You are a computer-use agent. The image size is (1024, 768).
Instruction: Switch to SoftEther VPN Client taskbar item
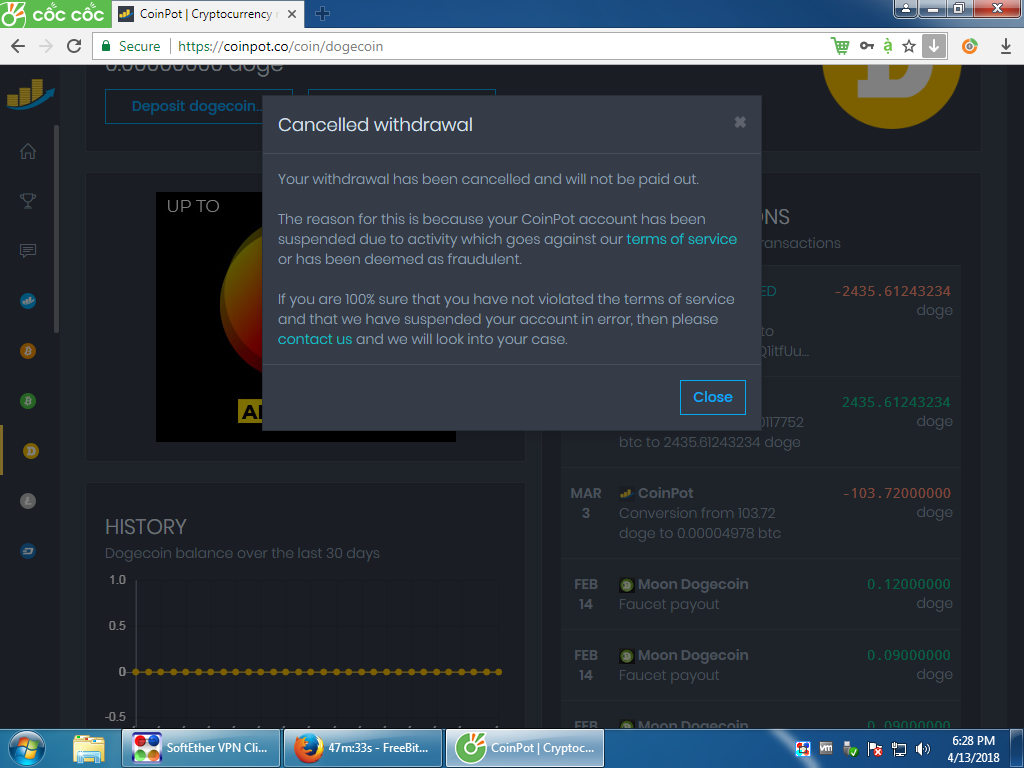coord(201,748)
